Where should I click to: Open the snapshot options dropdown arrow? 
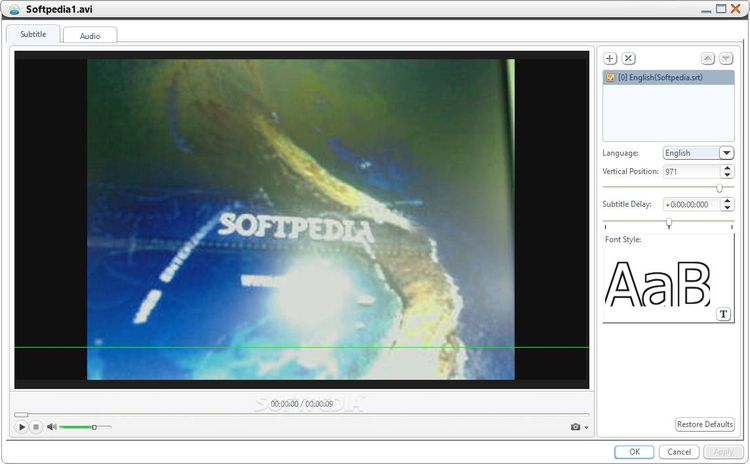[x=586, y=427]
